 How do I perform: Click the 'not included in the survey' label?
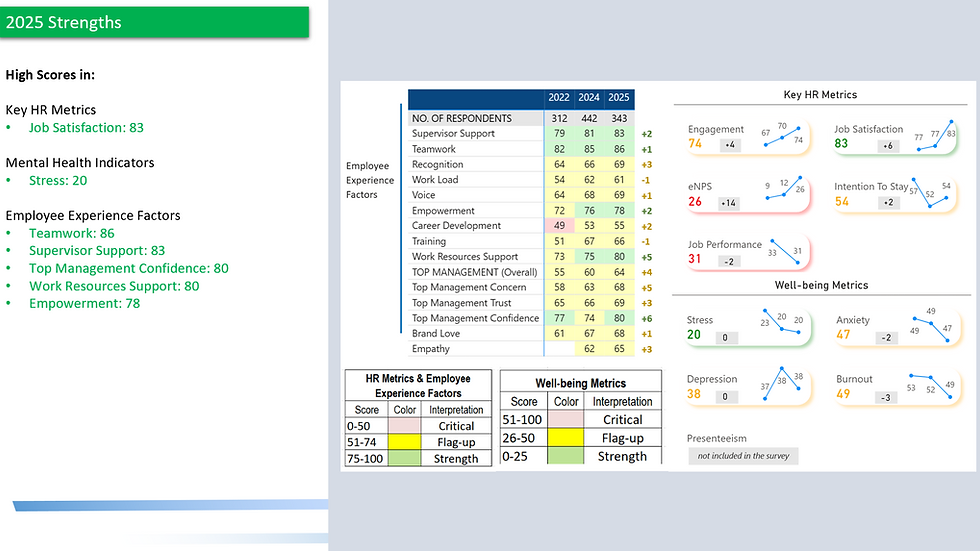pos(743,456)
